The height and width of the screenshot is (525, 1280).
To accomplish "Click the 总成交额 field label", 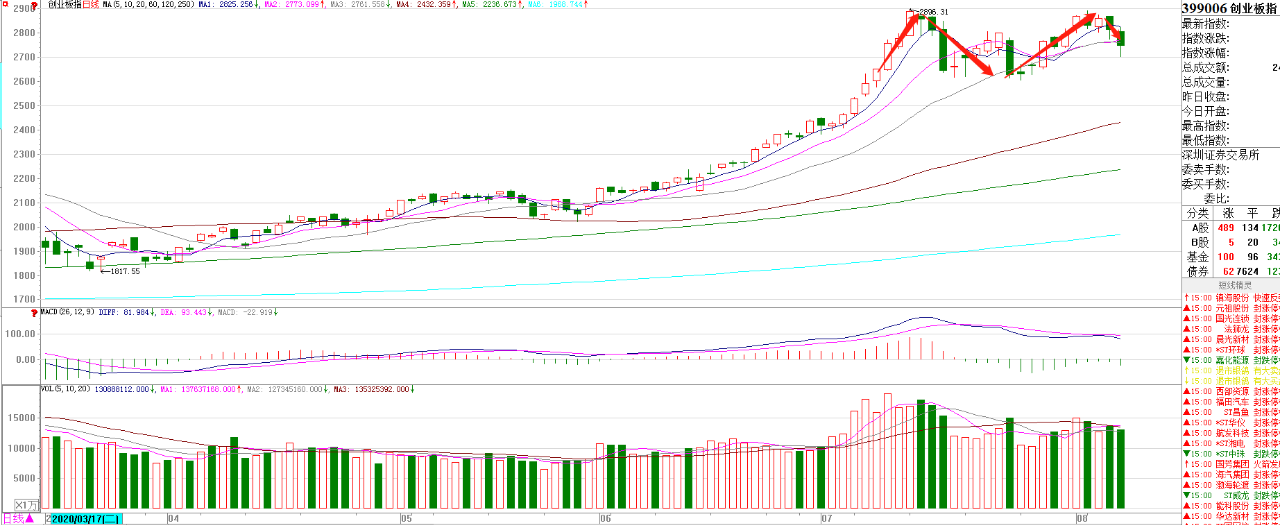I will 1206,67.
